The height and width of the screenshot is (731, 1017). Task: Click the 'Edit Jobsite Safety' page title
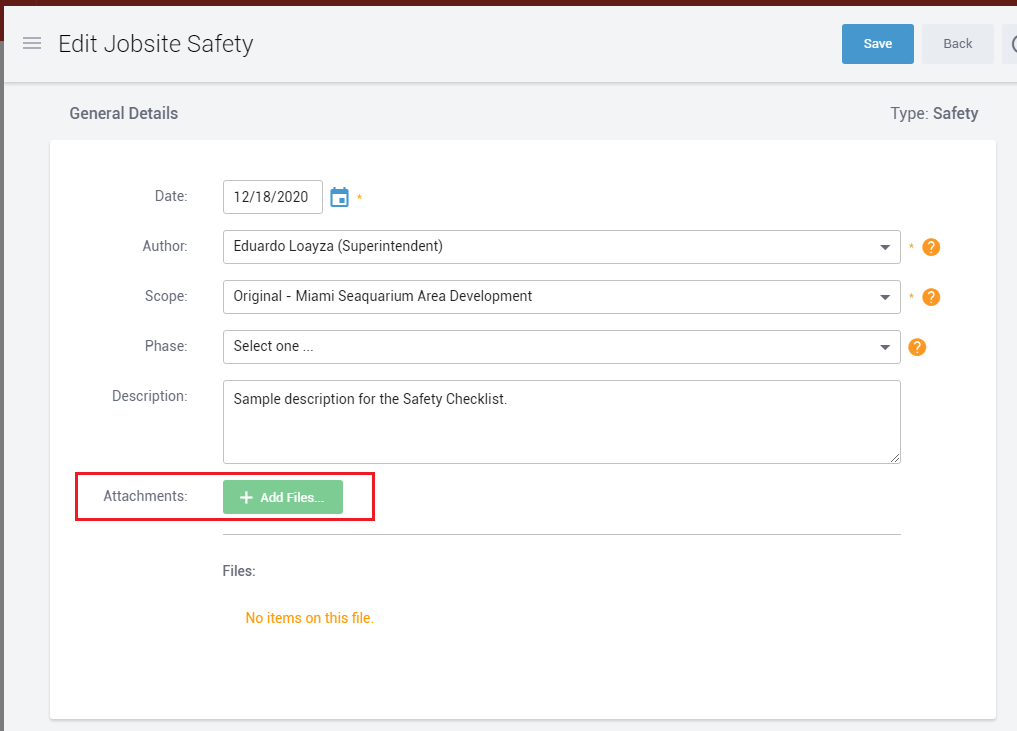[156, 44]
